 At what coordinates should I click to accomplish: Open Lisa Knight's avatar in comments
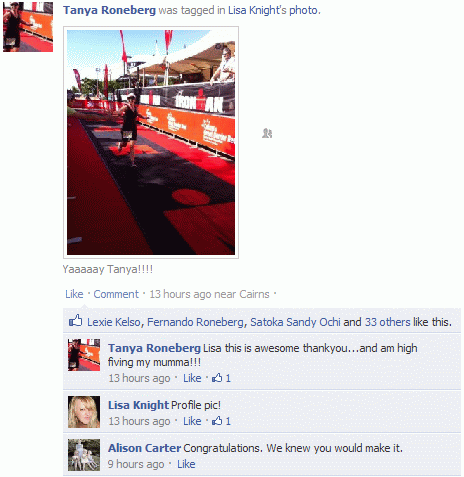(84, 412)
